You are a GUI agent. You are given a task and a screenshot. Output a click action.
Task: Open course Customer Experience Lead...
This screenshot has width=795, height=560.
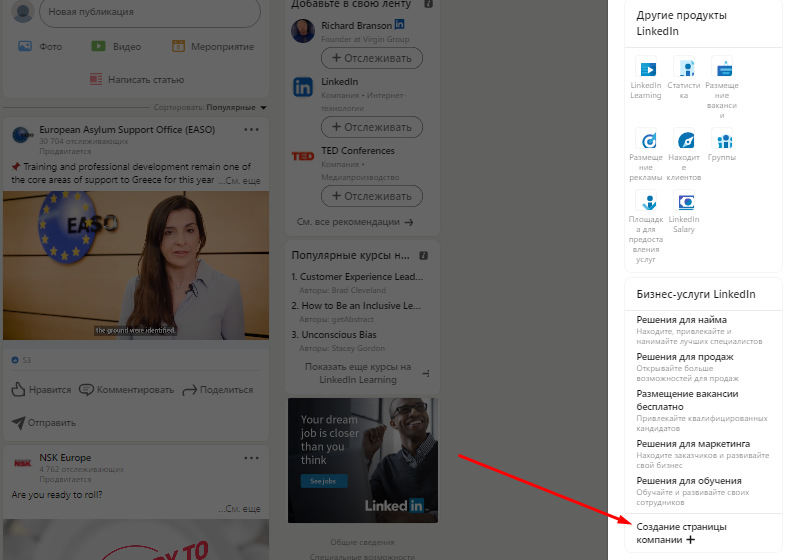357,277
